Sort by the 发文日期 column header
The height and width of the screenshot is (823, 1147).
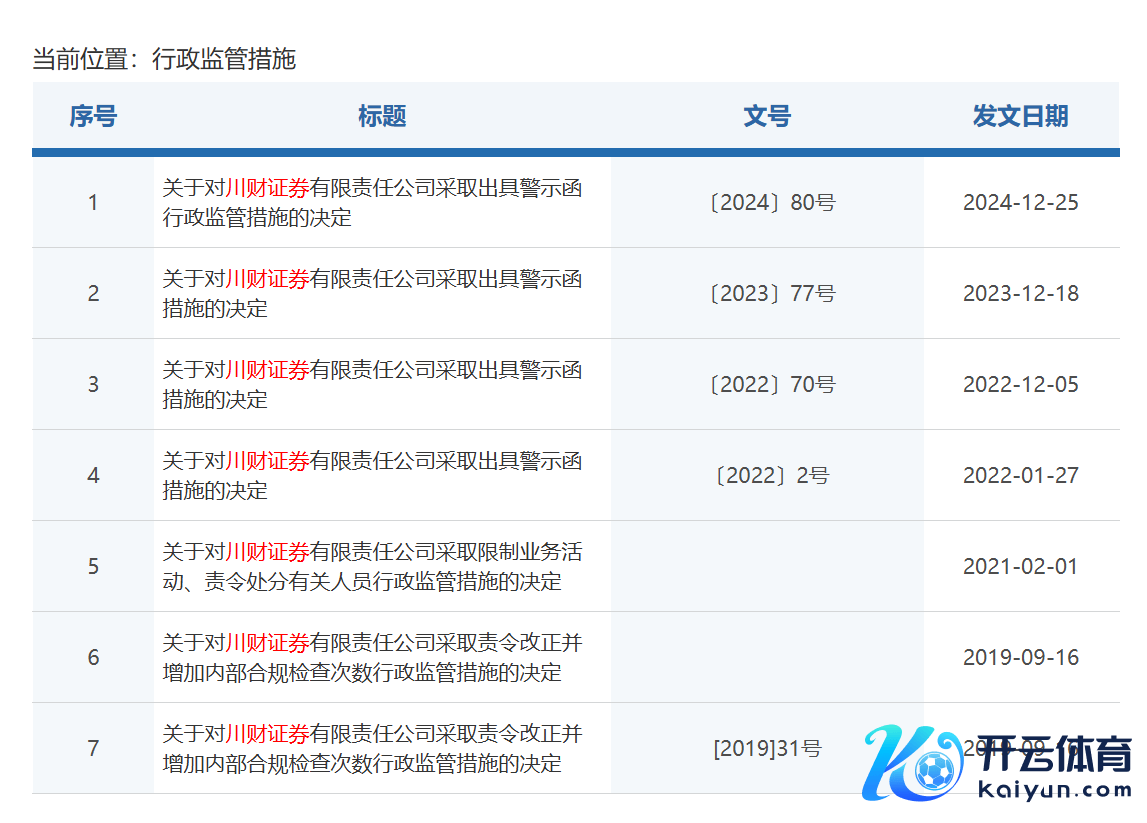[1020, 117]
